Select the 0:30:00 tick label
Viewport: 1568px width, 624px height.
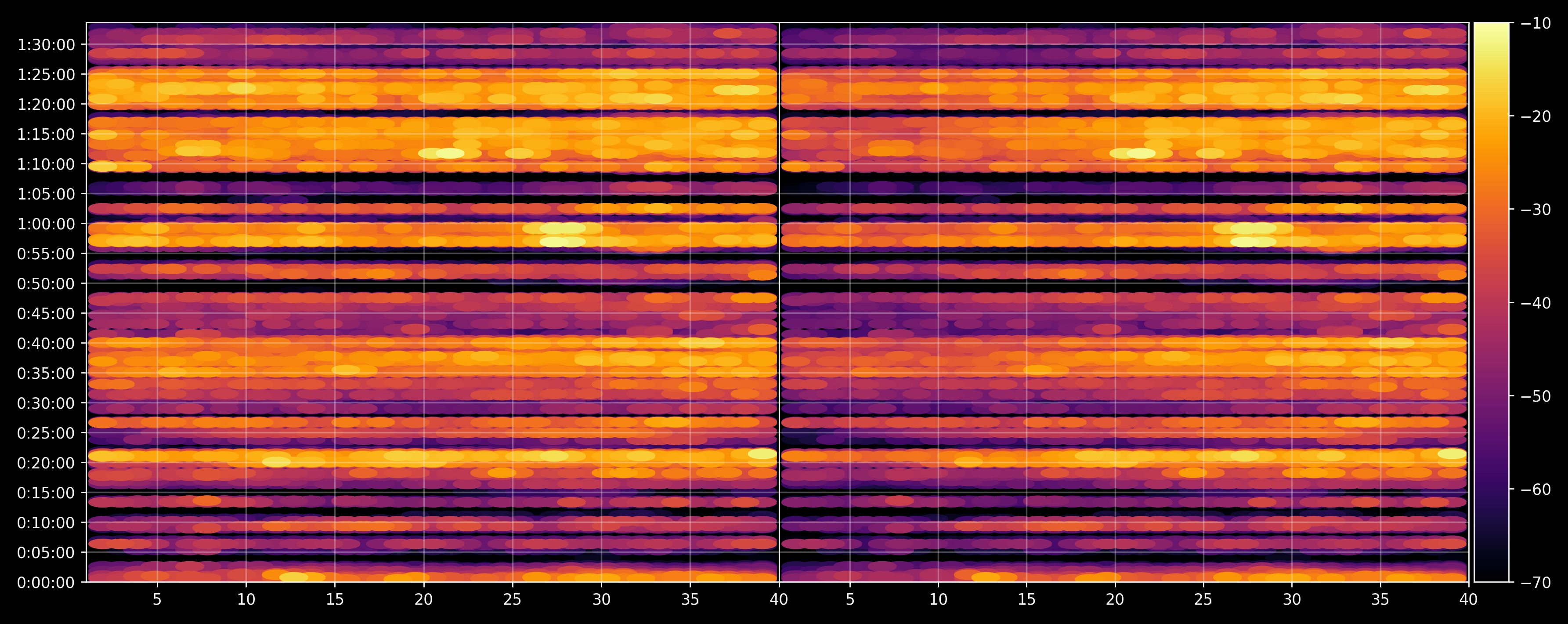pyautogui.click(x=46, y=403)
